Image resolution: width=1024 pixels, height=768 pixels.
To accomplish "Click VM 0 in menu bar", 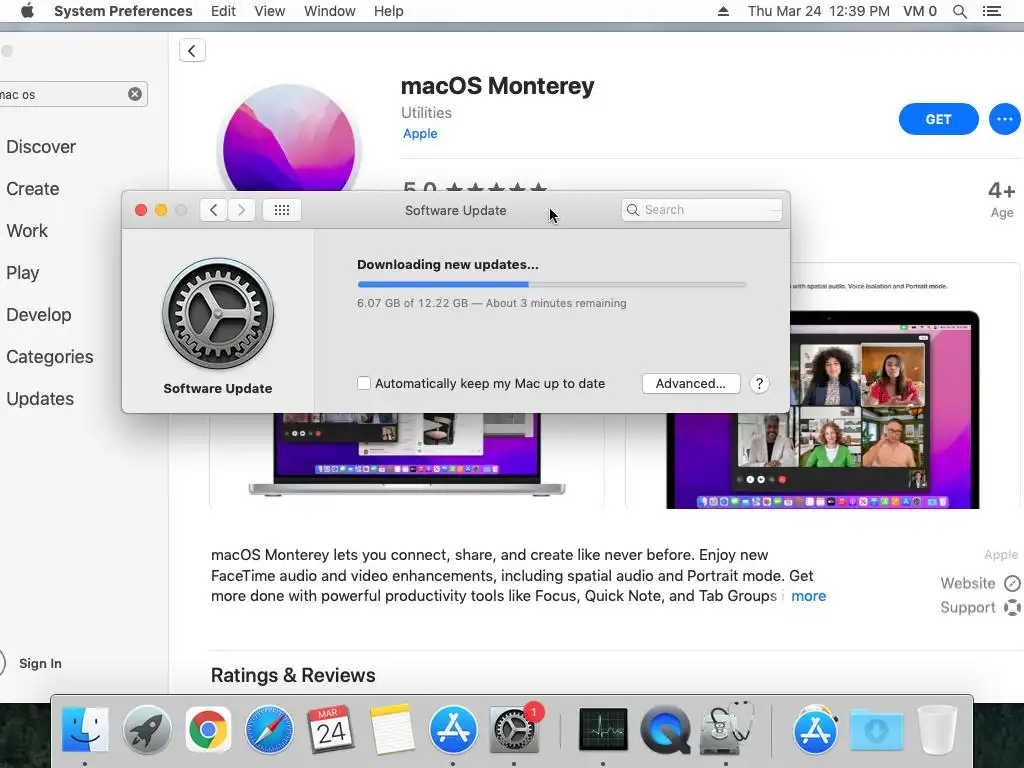I will (x=920, y=11).
